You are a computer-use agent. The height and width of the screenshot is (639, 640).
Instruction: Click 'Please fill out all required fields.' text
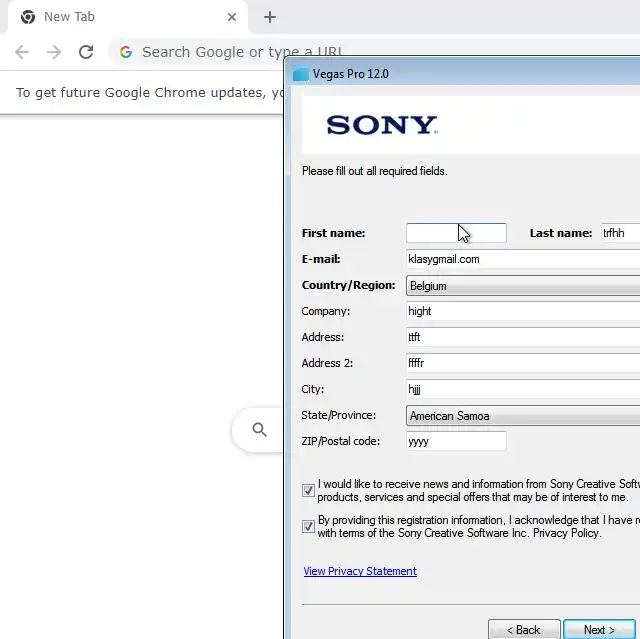[x=375, y=171]
